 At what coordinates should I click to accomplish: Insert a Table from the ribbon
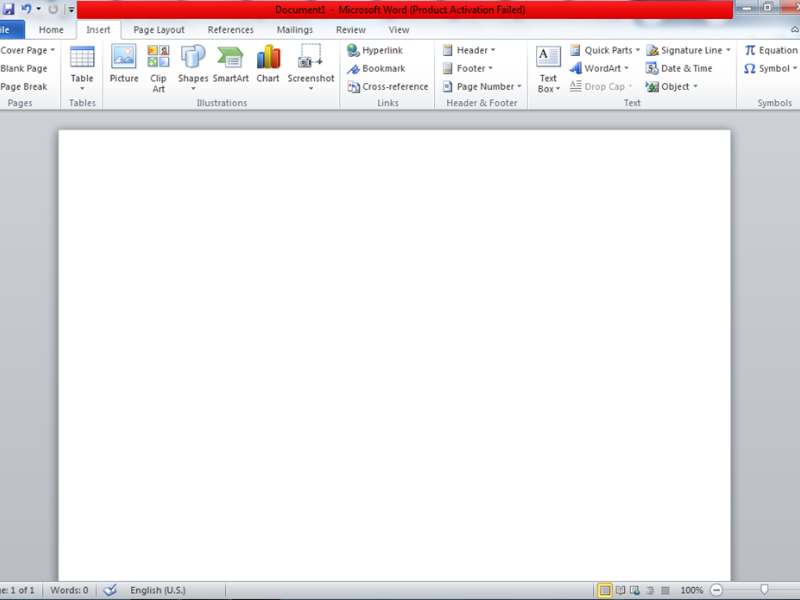82,68
